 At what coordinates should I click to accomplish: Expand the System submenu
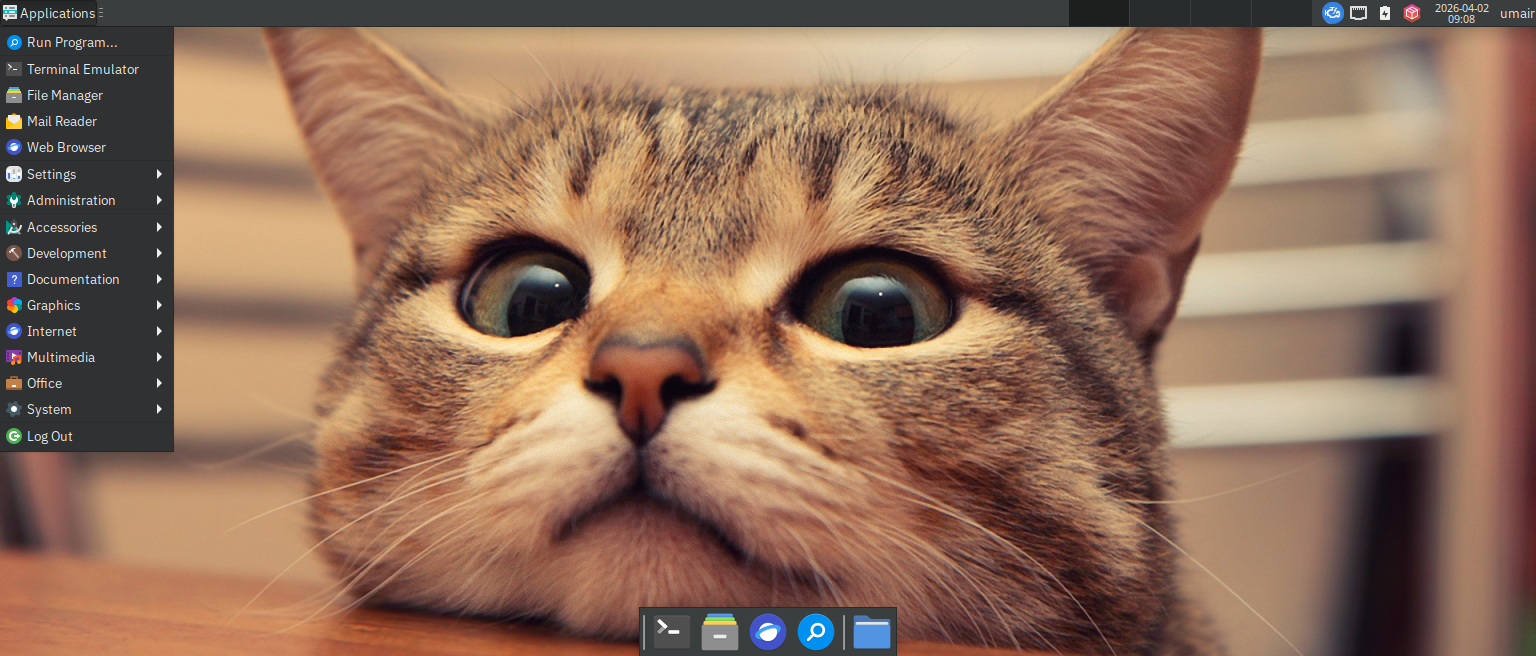coord(87,409)
